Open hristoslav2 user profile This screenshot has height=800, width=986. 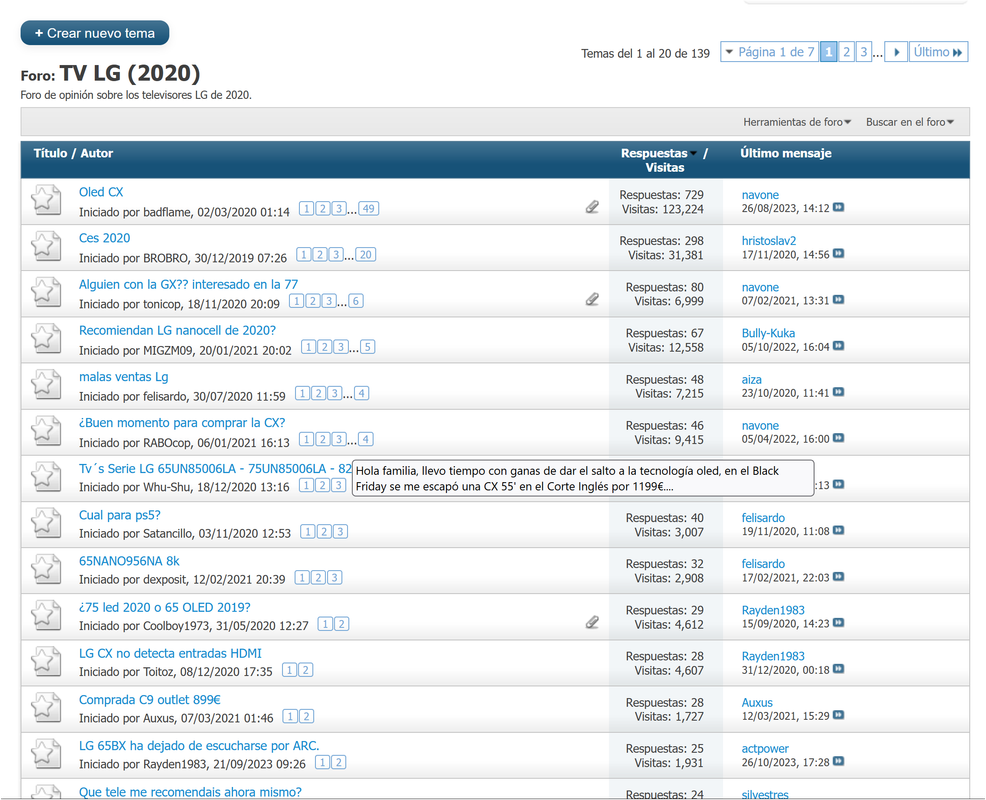coord(768,241)
